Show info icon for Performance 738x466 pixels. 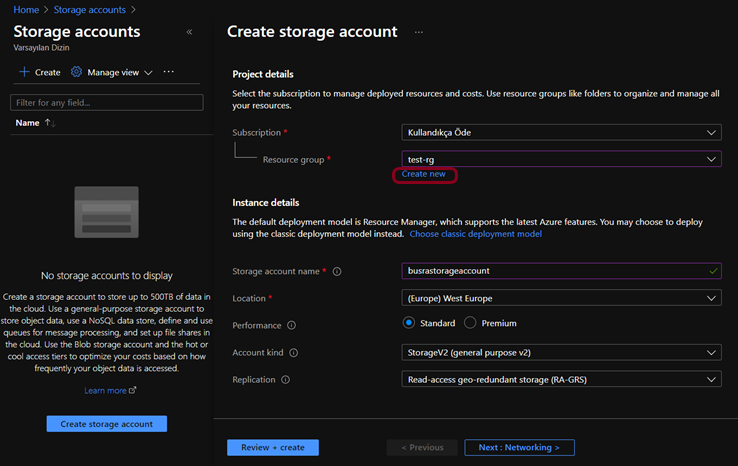tap(291, 325)
